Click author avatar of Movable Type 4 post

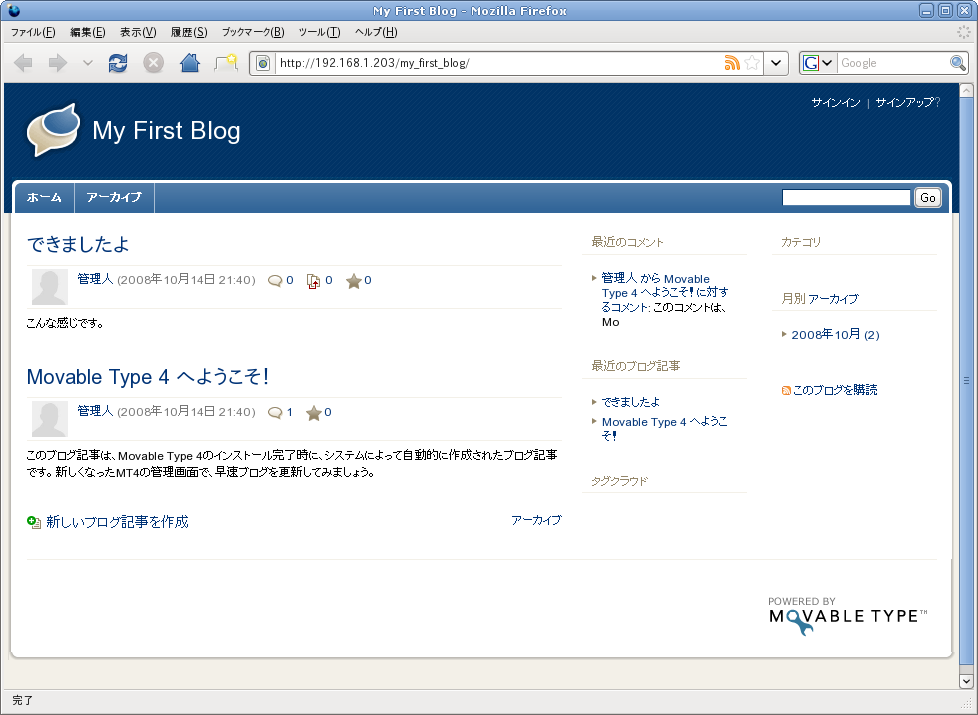[50, 419]
